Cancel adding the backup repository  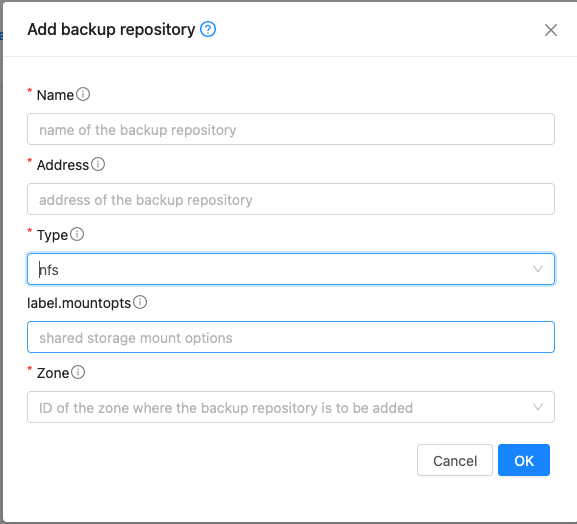tap(455, 460)
